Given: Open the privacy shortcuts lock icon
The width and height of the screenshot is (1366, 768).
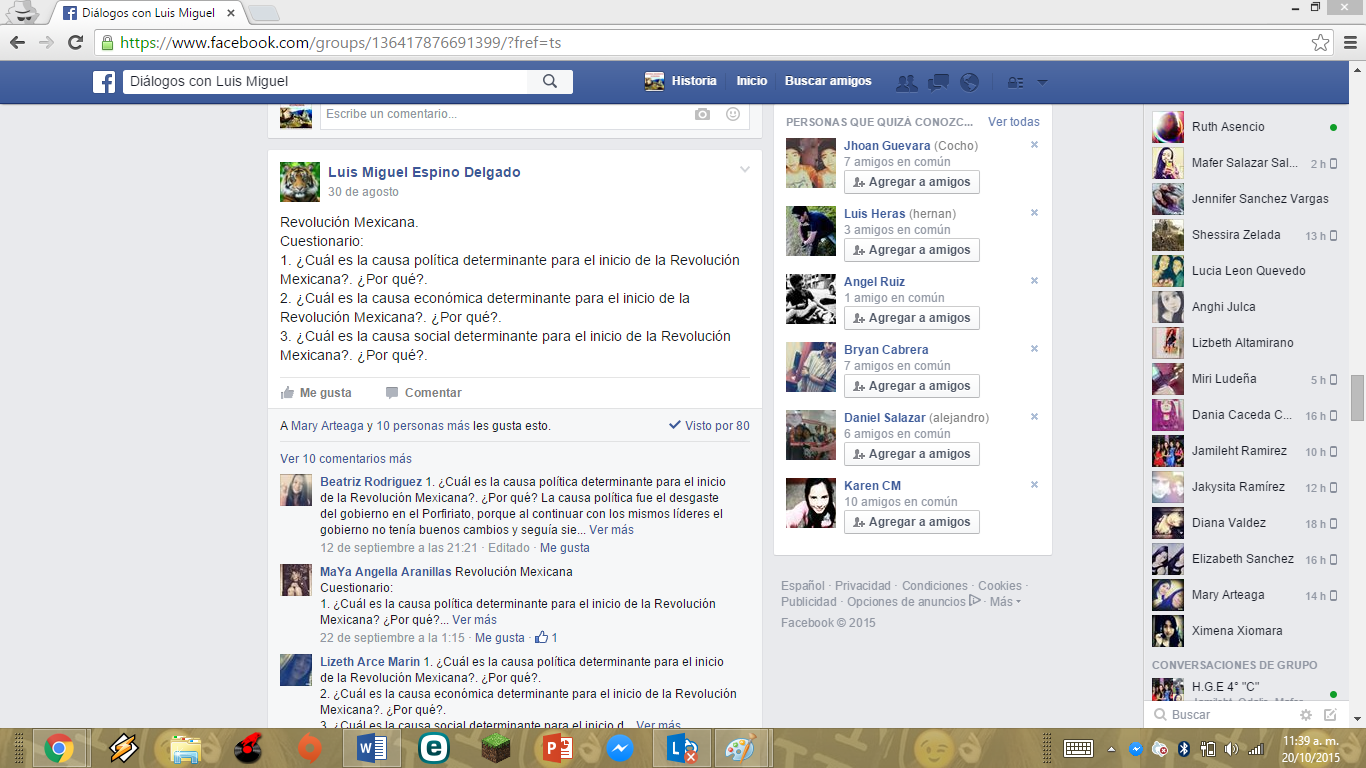Looking at the screenshot, I should pyautogui.click(x=1015, y=83).
